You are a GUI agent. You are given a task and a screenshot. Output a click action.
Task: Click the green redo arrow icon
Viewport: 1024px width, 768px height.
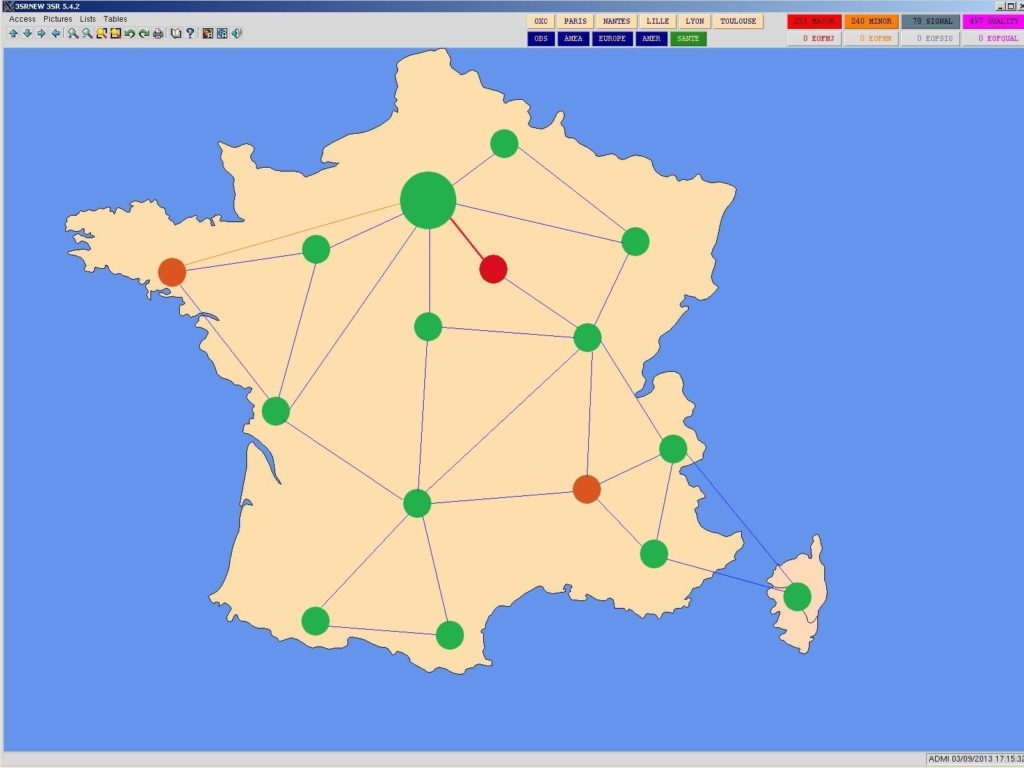(x=144, y=33)
